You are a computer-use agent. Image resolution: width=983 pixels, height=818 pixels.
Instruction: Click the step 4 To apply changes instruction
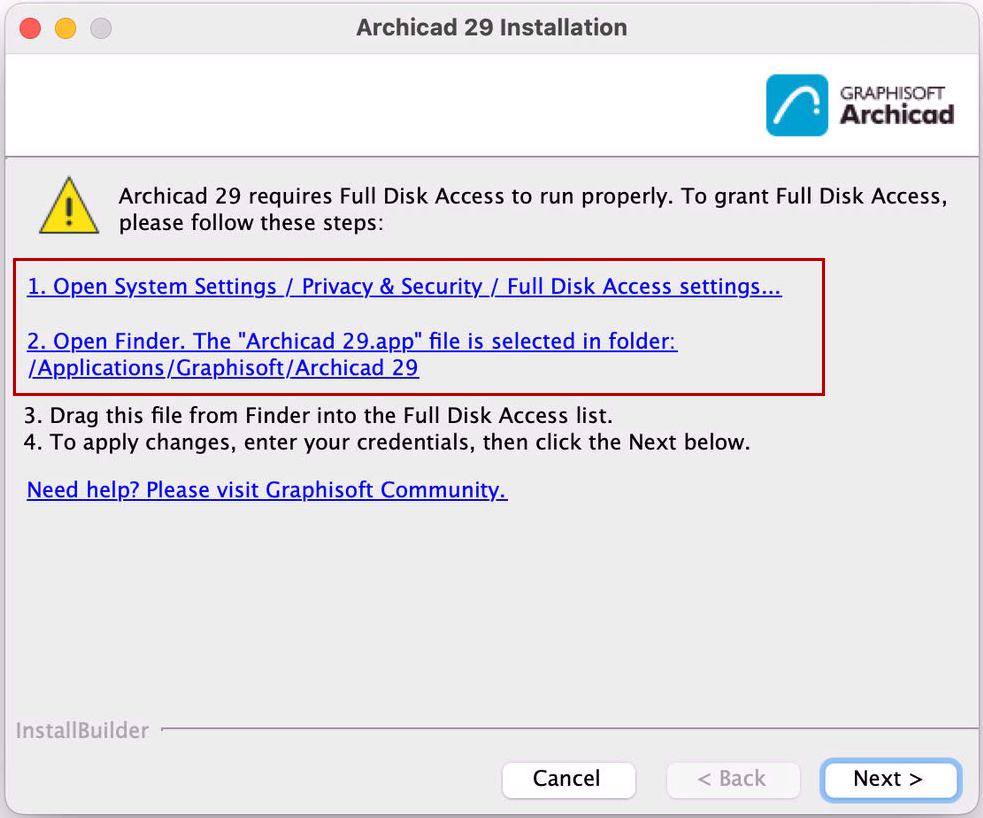coord(387,443)
